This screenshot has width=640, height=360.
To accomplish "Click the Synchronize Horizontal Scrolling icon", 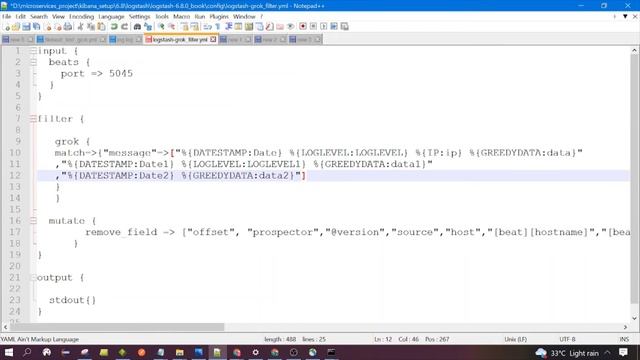I will (x=195, y=27).
